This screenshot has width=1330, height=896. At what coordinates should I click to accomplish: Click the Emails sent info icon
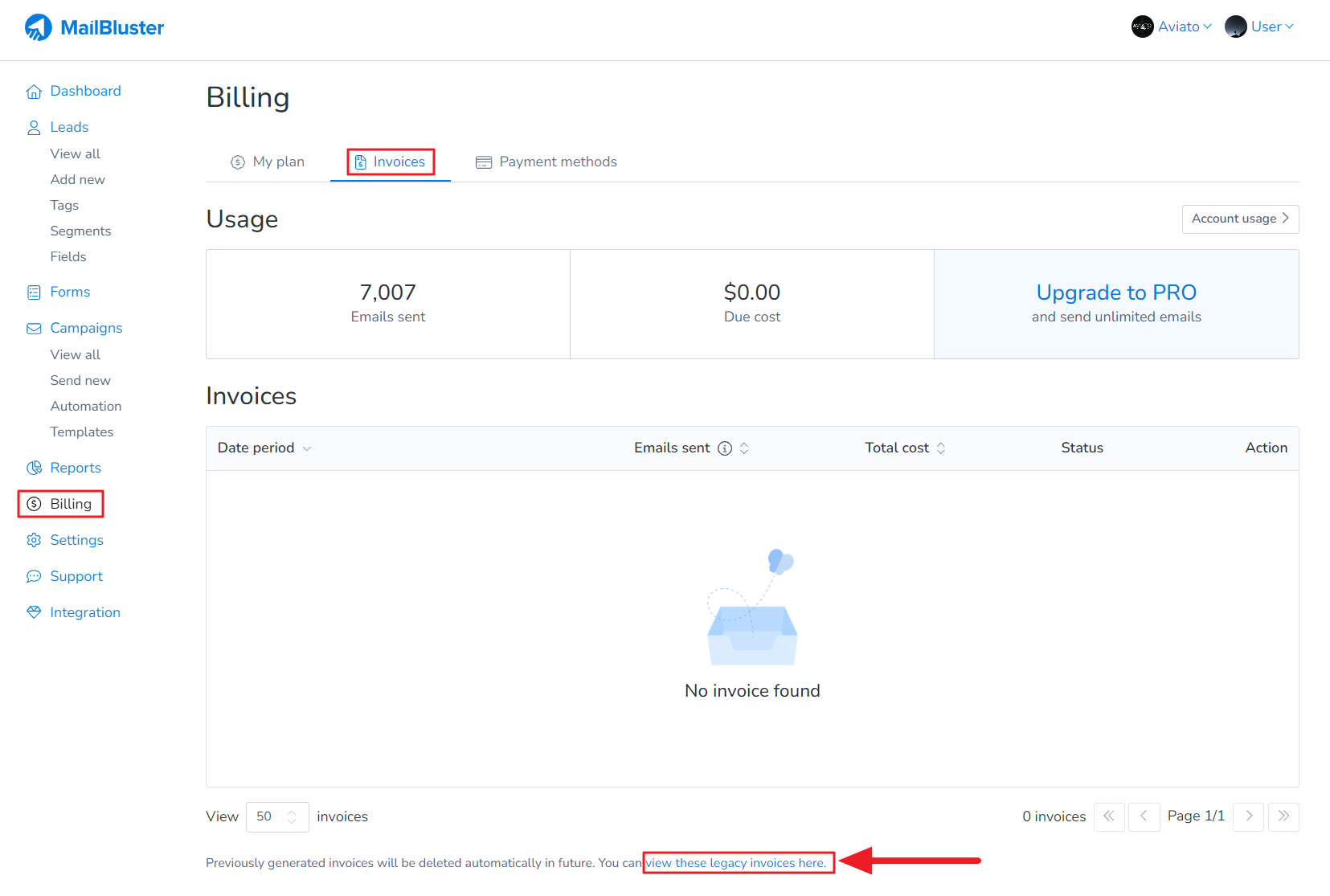(725, 448)
